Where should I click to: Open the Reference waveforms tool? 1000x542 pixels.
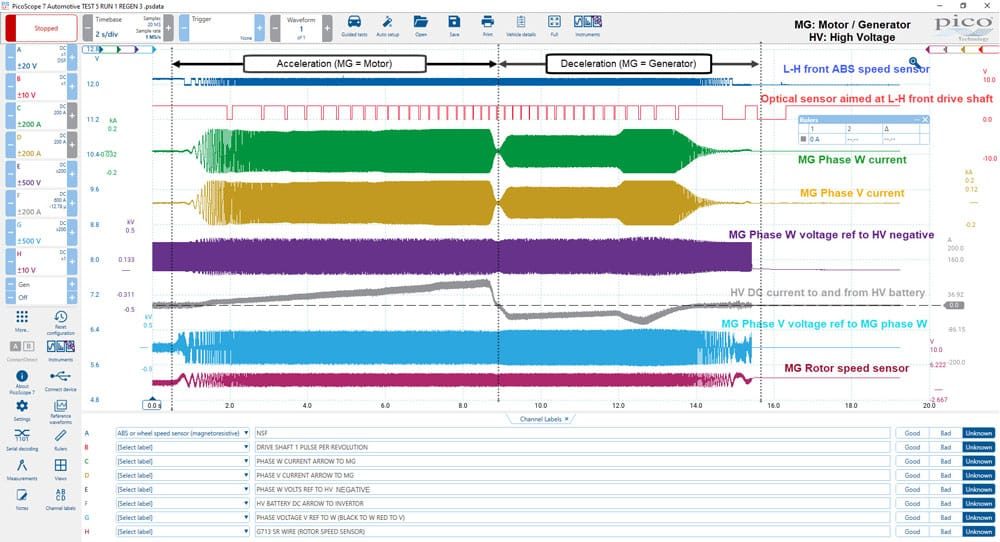[x=61, y=411]
